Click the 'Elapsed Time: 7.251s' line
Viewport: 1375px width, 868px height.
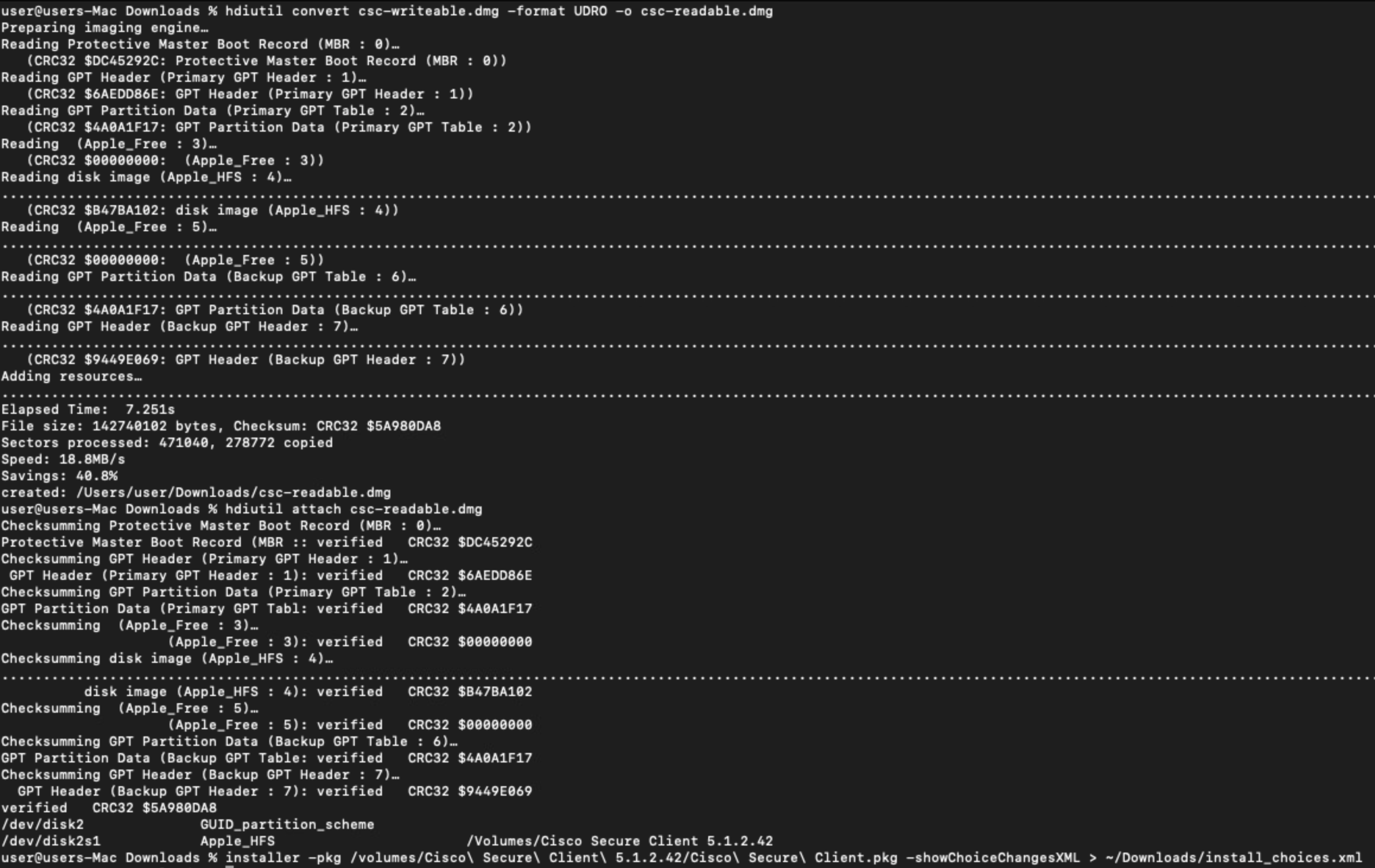(x=88, y=410)
